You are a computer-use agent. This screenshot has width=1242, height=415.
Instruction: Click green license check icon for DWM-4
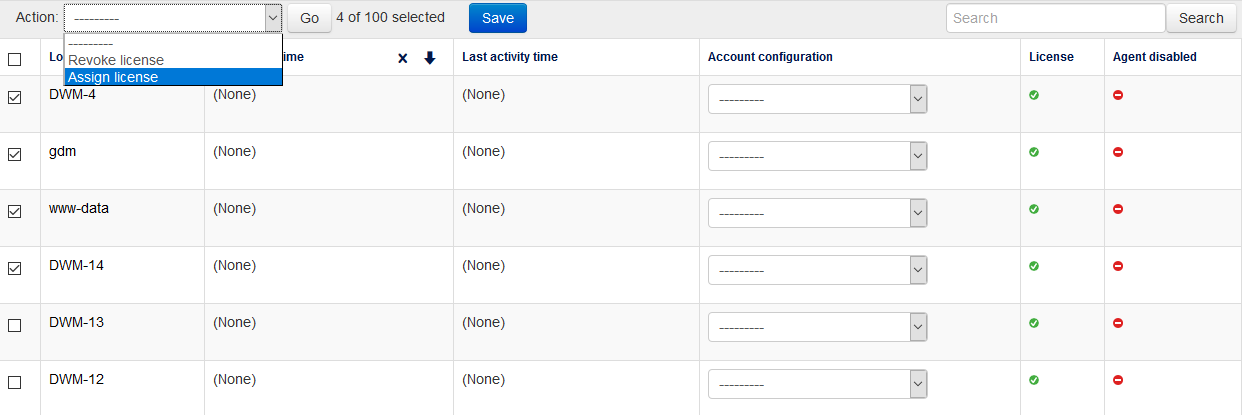[x=1034, y=95]
